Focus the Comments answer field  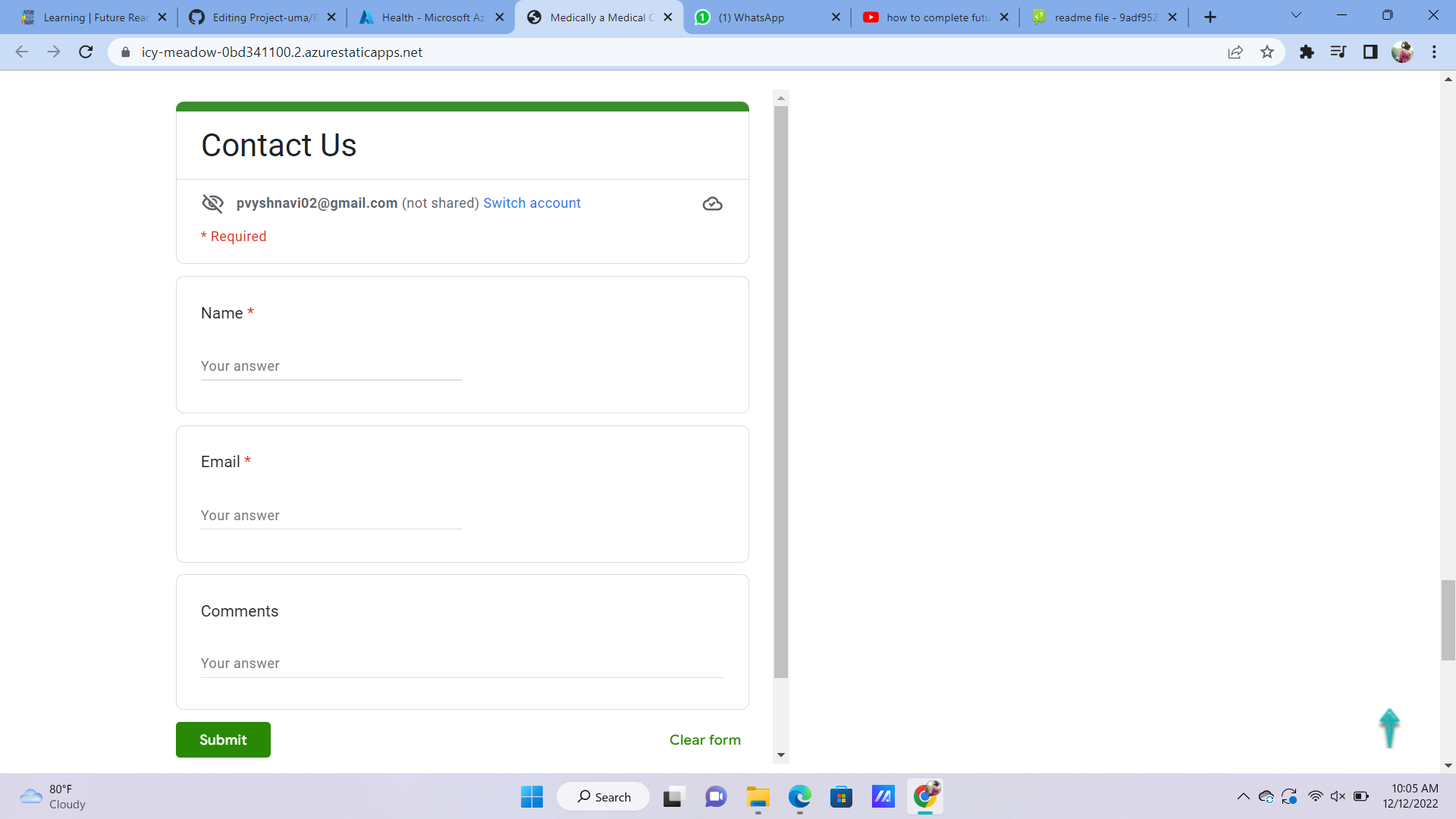pyautogui.click(x=463, y=664)
